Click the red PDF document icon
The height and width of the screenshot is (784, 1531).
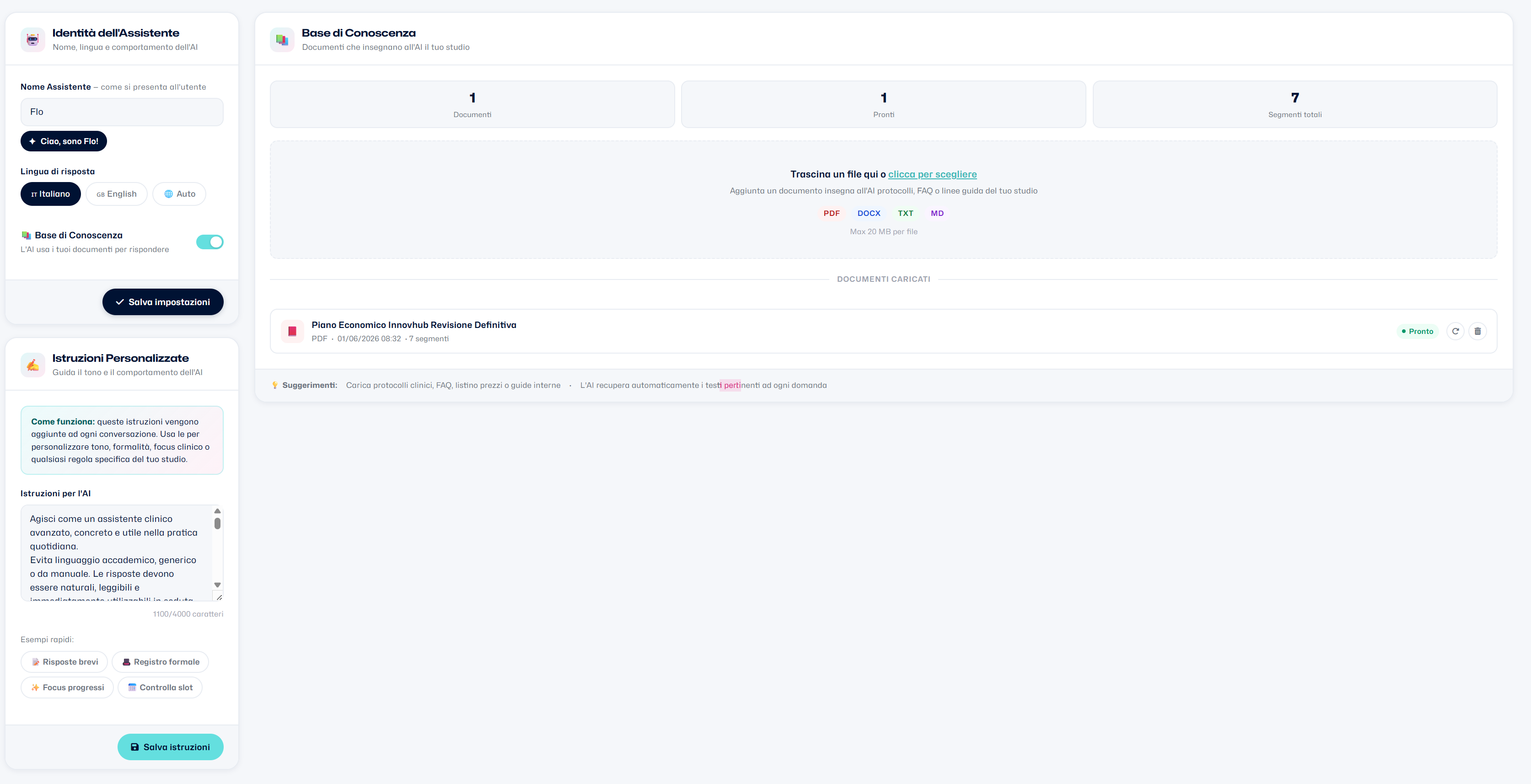tap(292, 331)
